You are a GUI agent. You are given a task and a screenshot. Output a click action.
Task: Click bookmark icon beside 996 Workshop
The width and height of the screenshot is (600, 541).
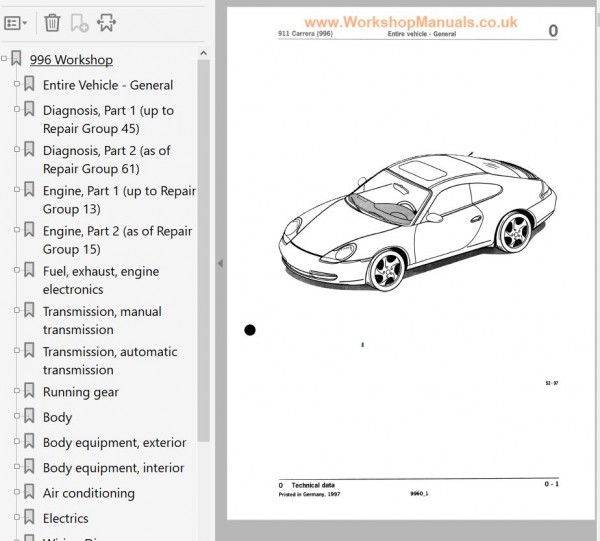point(16,59)
